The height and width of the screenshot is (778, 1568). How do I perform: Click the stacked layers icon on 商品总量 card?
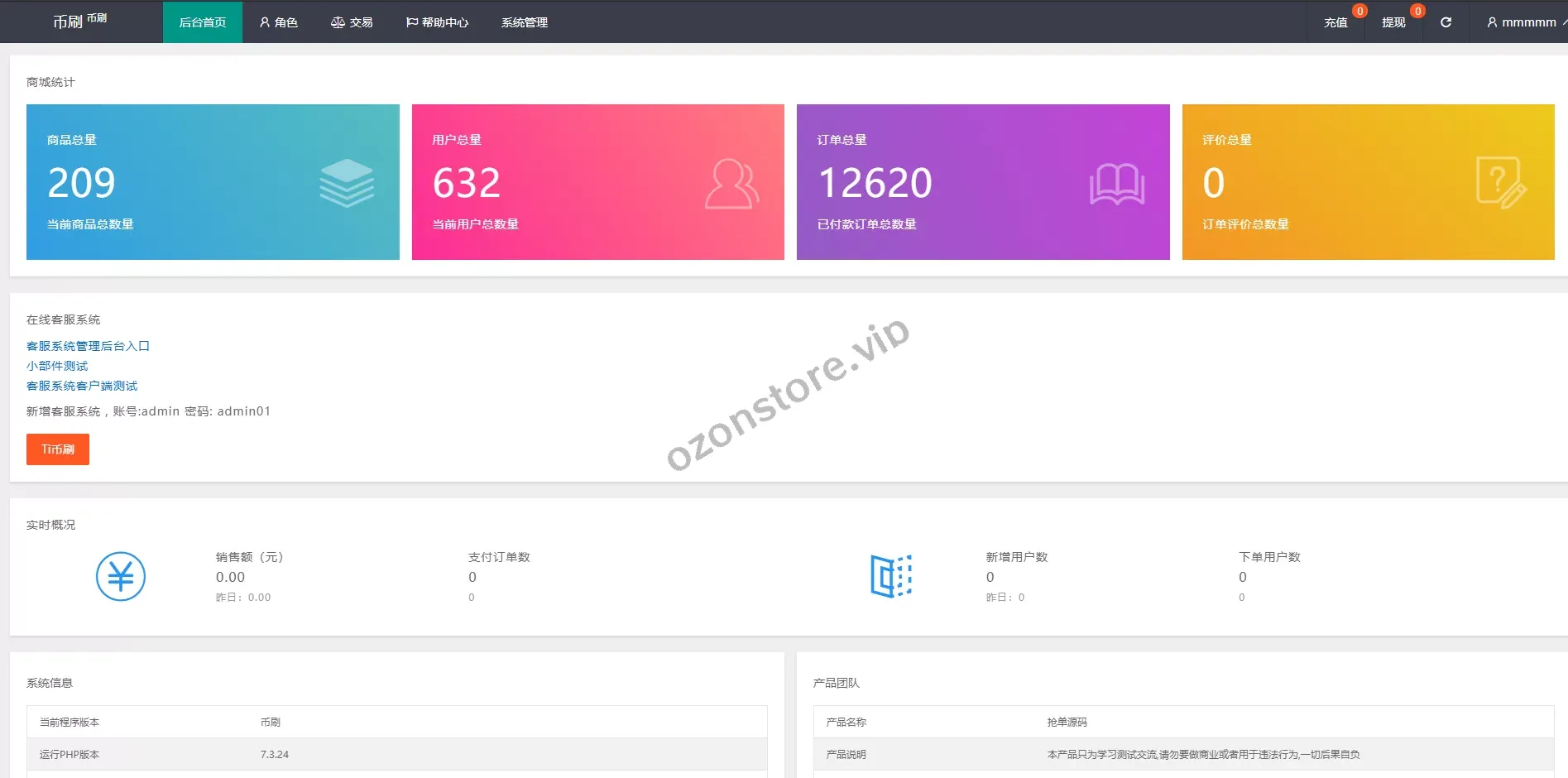click(347, 183)
